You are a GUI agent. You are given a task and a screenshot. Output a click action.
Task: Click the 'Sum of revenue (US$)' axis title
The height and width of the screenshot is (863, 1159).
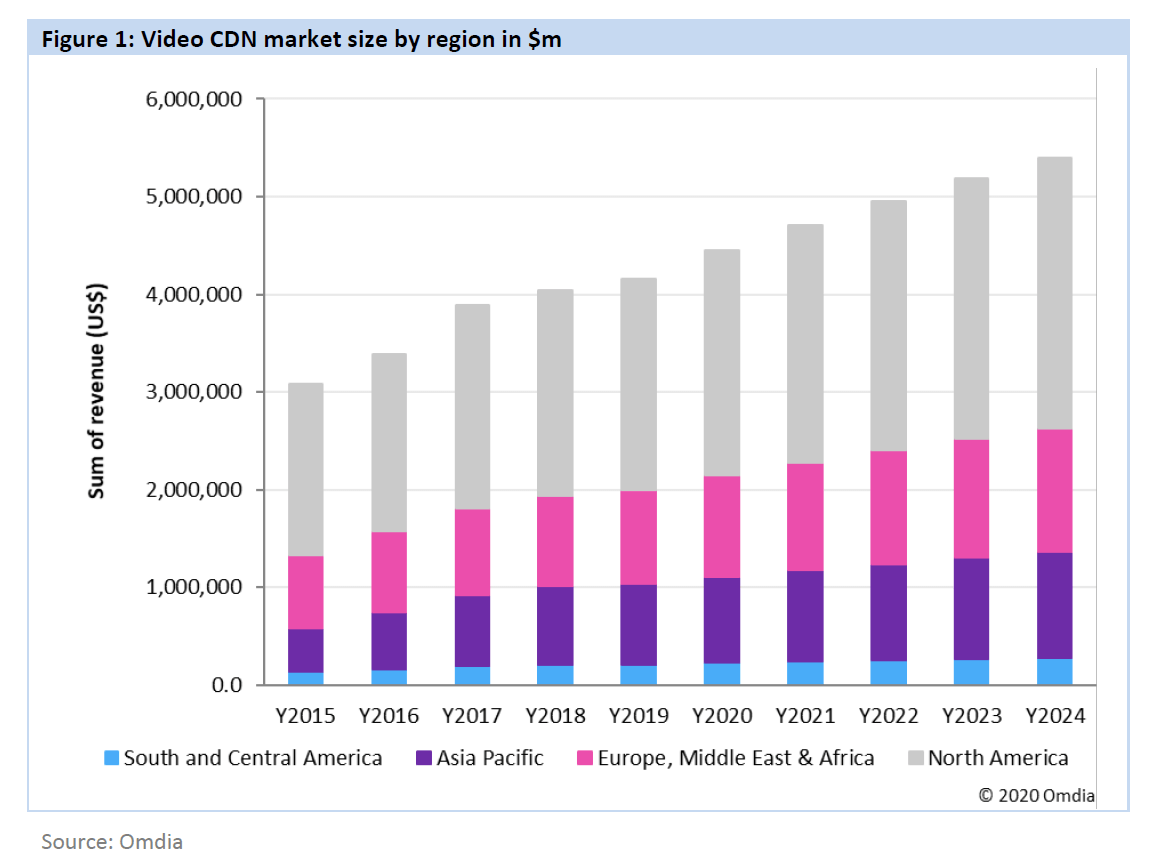pos(97,391)
